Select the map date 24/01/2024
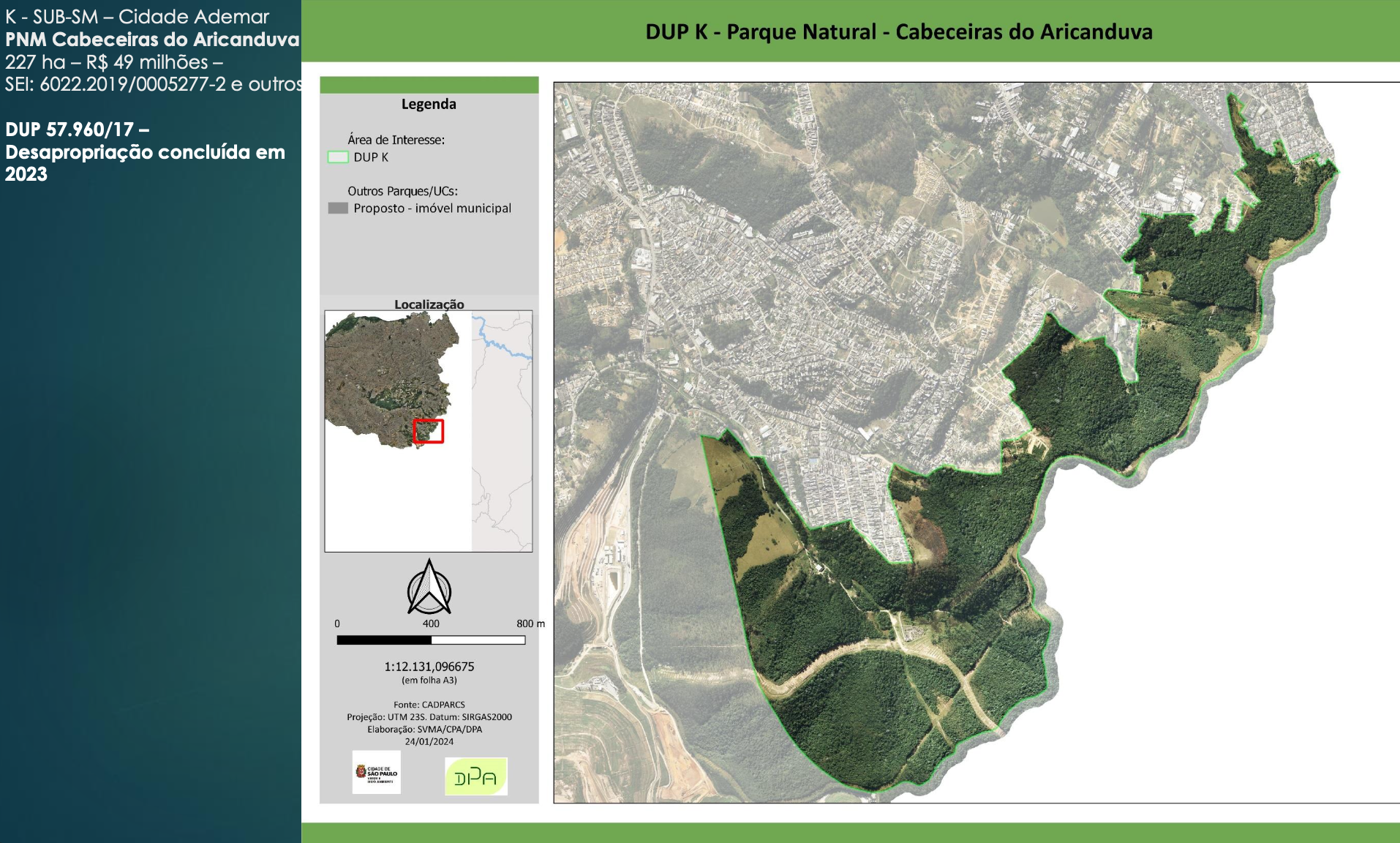The image size is (1400, 843). [x=429, y=741]
